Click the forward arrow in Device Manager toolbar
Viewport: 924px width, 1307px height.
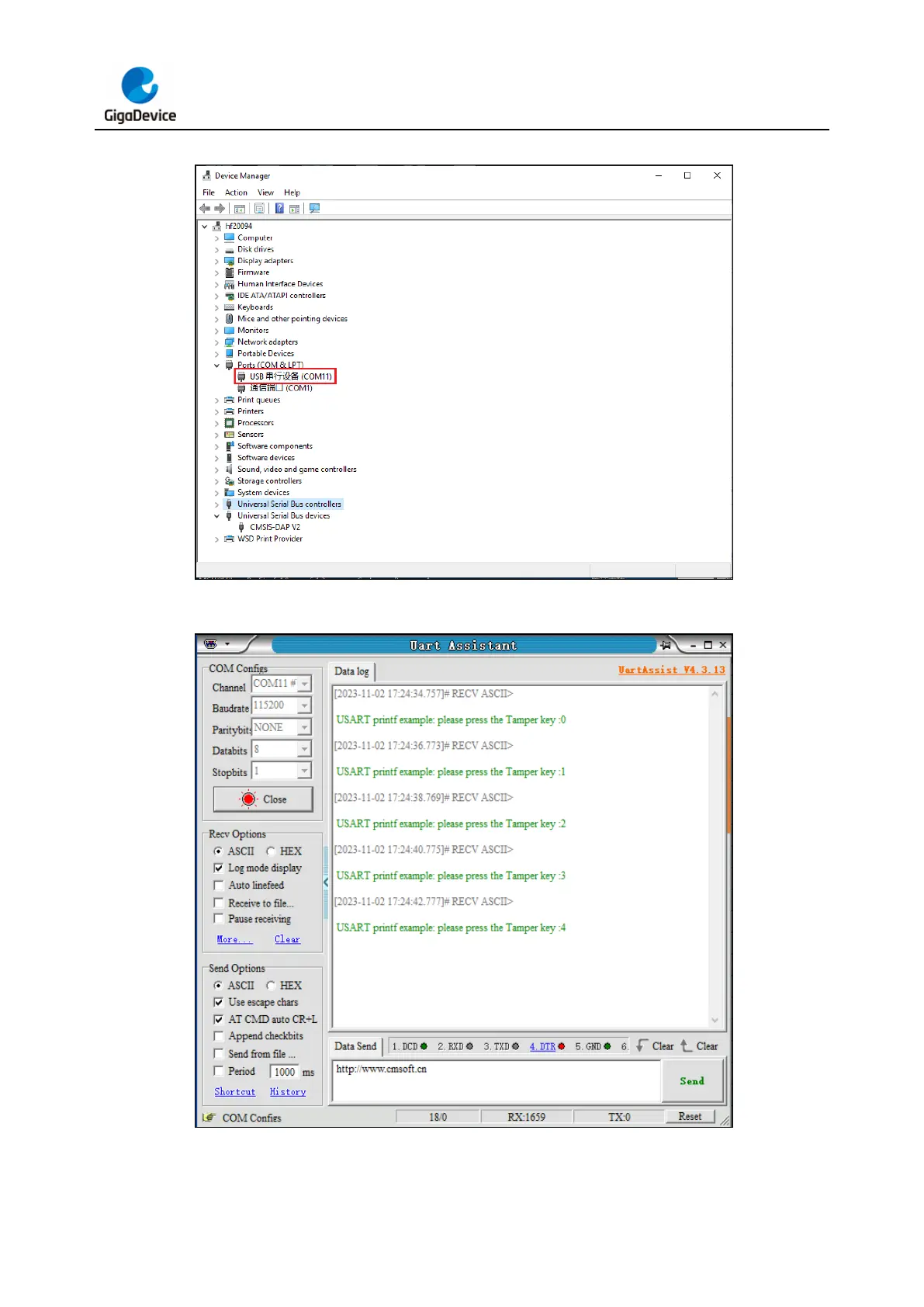(220, 209)
